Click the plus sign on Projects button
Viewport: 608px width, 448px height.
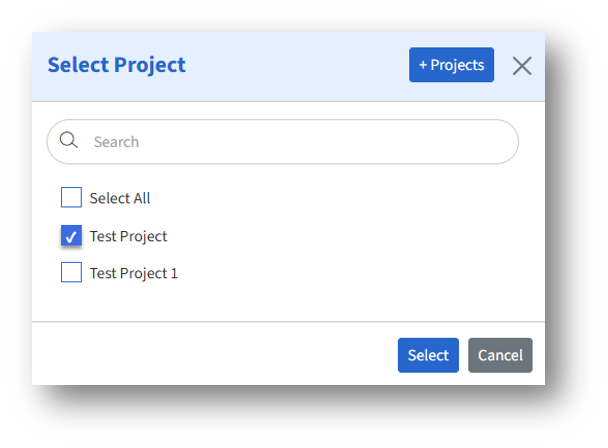[423, 65]
